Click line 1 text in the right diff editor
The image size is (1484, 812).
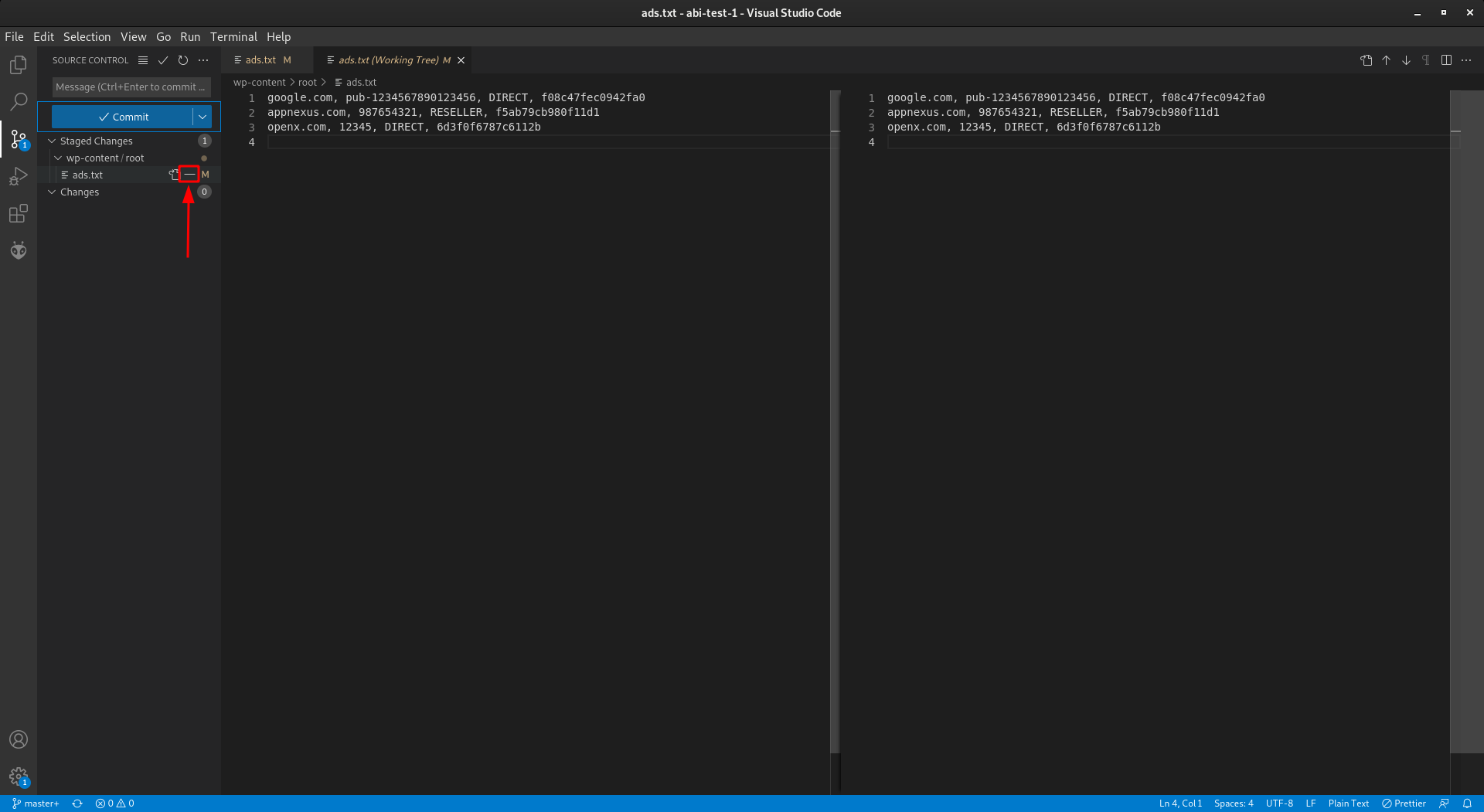(x=1076, y=98)
